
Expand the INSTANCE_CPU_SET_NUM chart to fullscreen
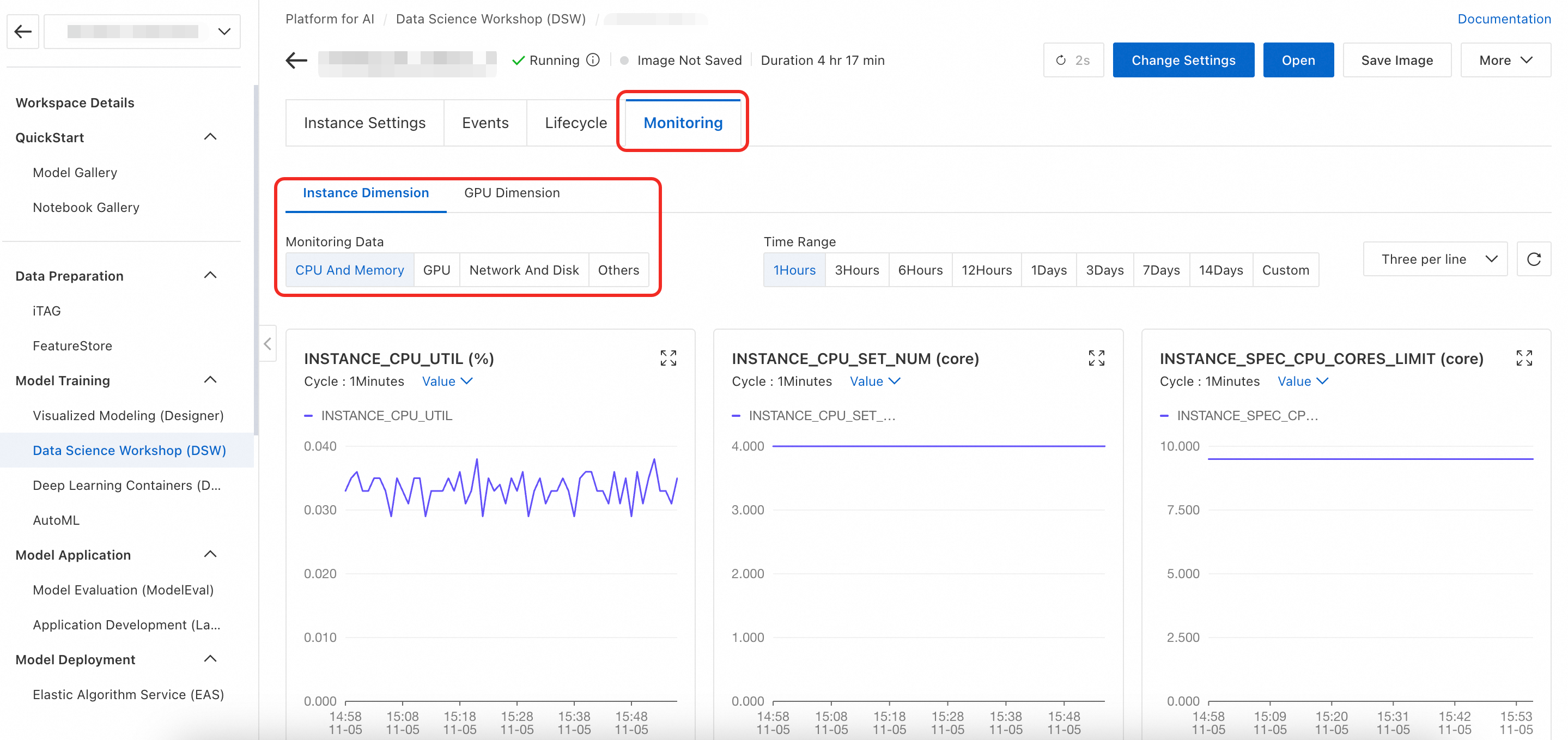[x=1096, y=358]
